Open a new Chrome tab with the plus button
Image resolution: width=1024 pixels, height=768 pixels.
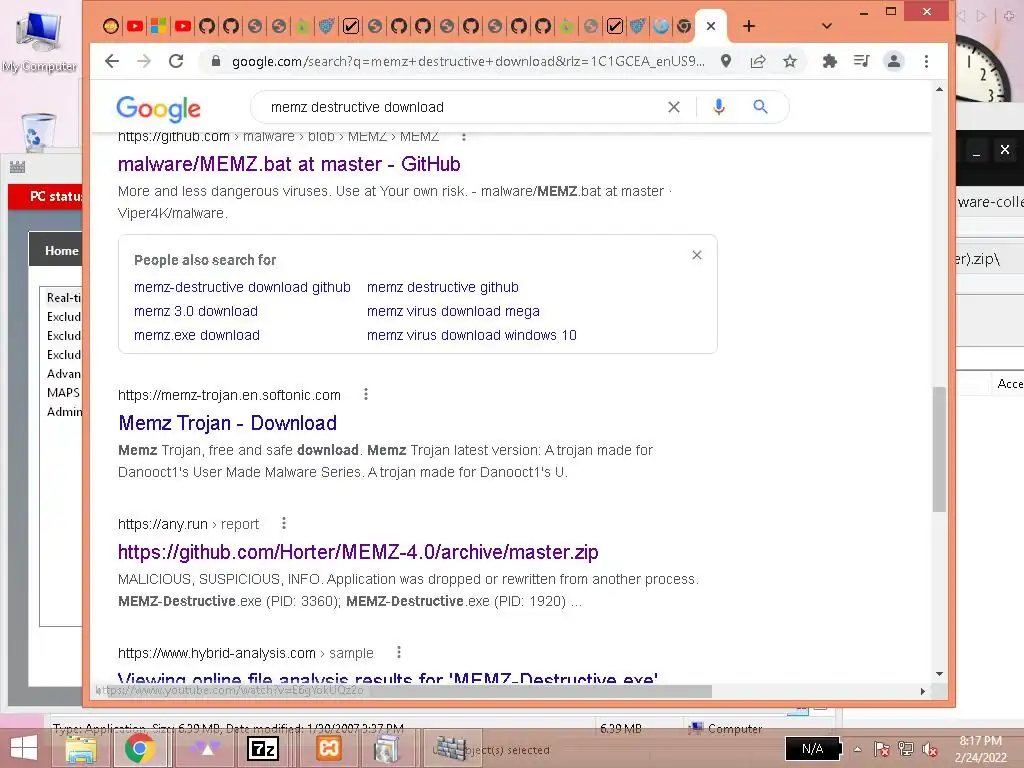pos(748,26)
